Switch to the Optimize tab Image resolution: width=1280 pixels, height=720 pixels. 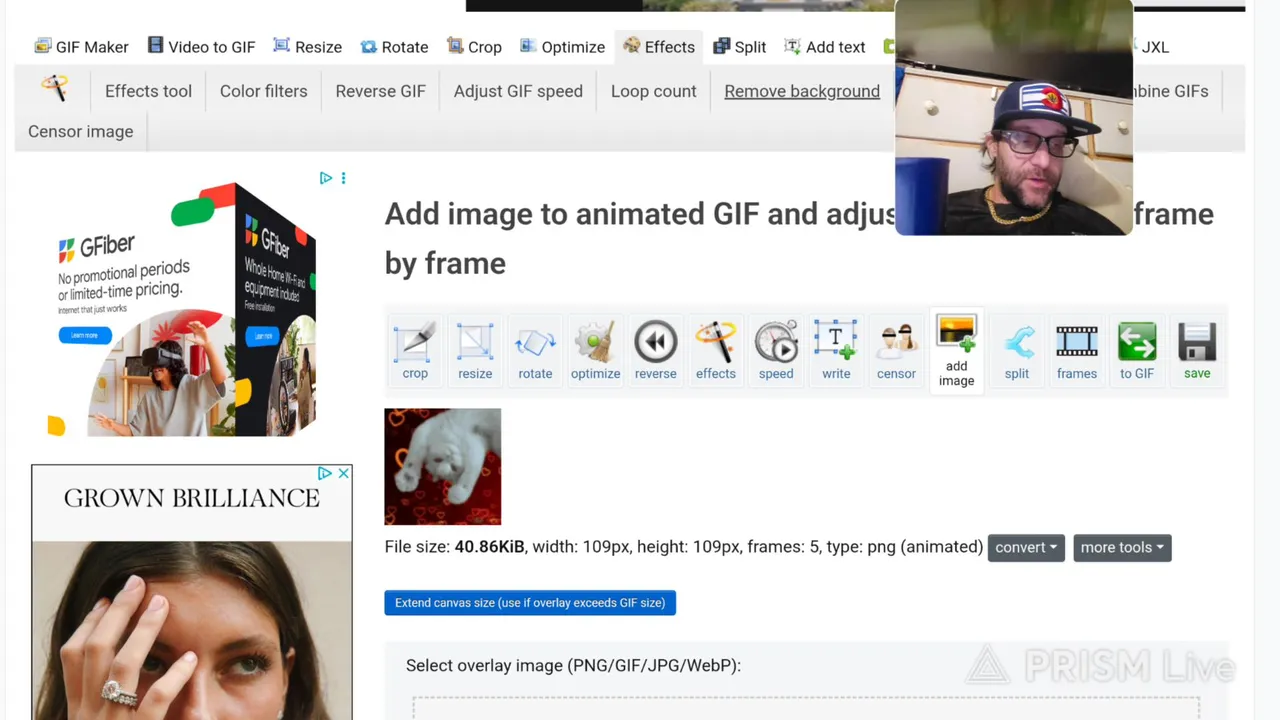tap(562, 47)
